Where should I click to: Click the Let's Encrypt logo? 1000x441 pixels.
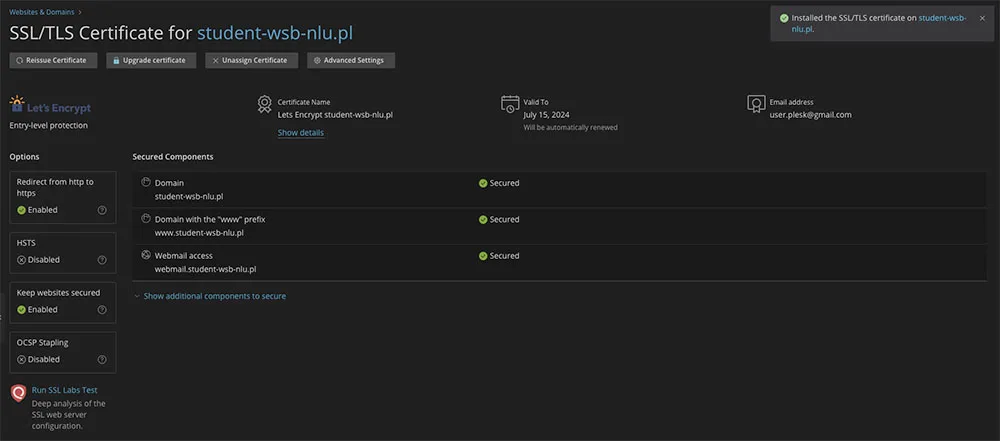click(x=50, y=106)
